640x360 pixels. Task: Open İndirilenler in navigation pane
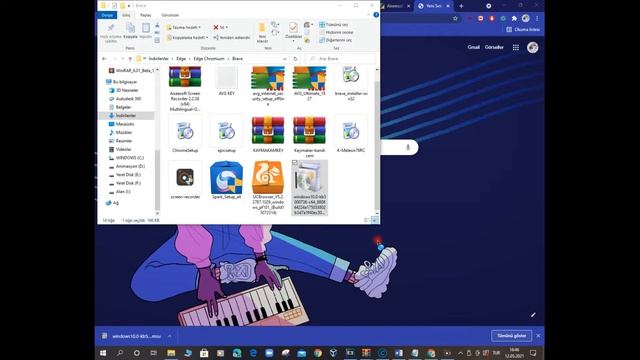pos(126,116)
